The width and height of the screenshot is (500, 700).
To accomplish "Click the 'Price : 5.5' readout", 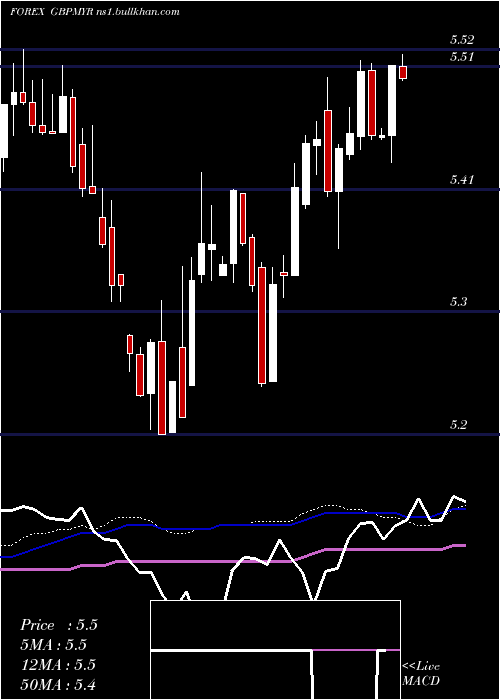I will tap(59, 625).
